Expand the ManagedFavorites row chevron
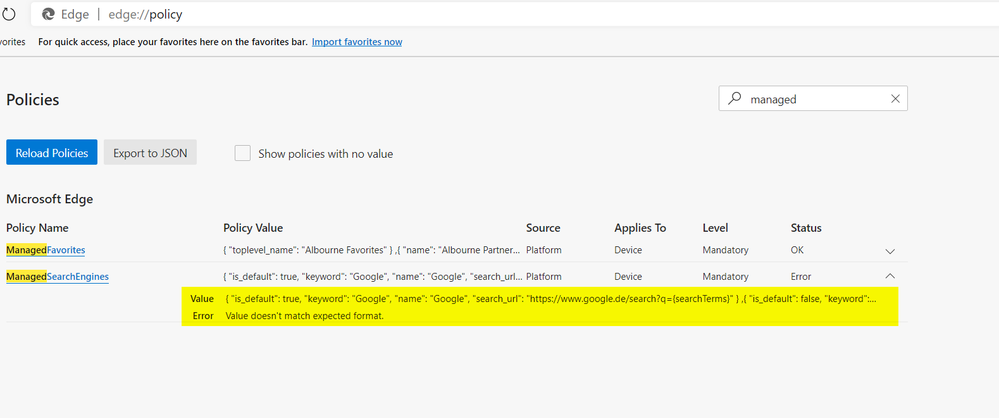This screenshot has width=999, height=418. tap(890, 251)
